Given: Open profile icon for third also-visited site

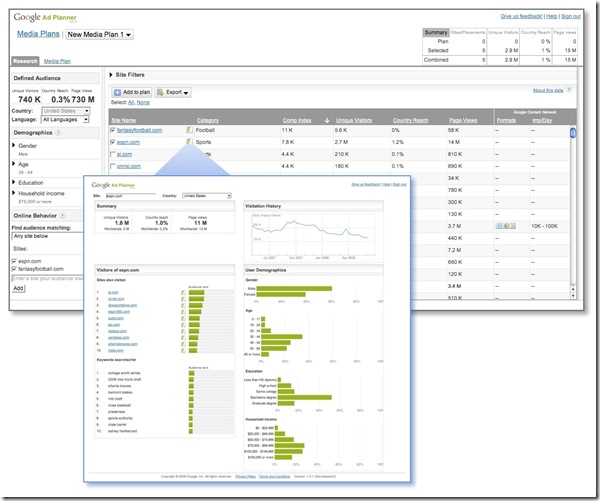Looking at the screenshot, I should [183, 305].
